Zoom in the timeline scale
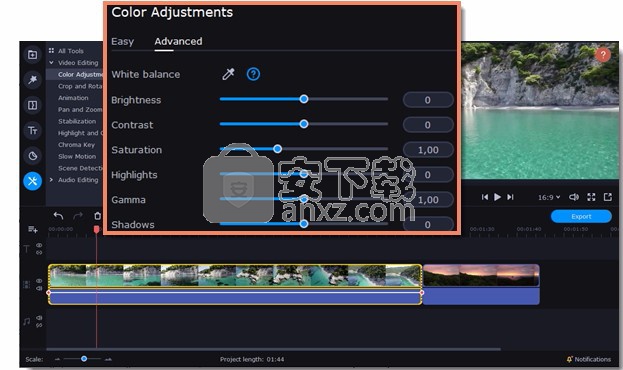 pyautogui.click(x=108, y=359)
